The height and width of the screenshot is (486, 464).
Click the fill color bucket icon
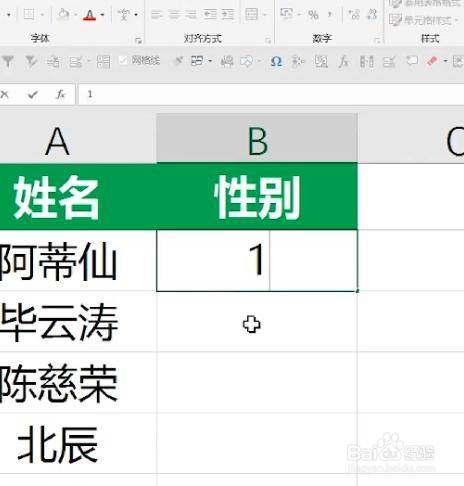(x=64, y=14)
